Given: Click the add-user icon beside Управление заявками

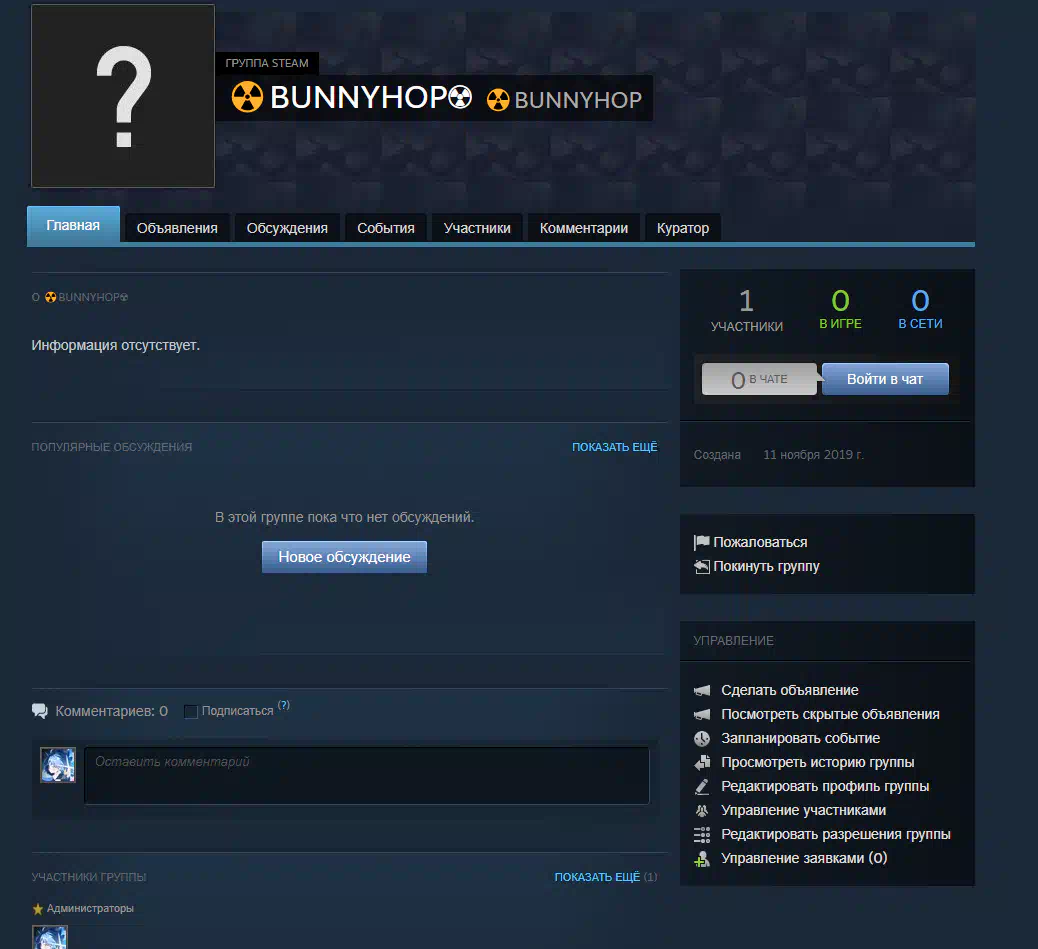Looking at the screenshot, I should (x=702, y=859).
